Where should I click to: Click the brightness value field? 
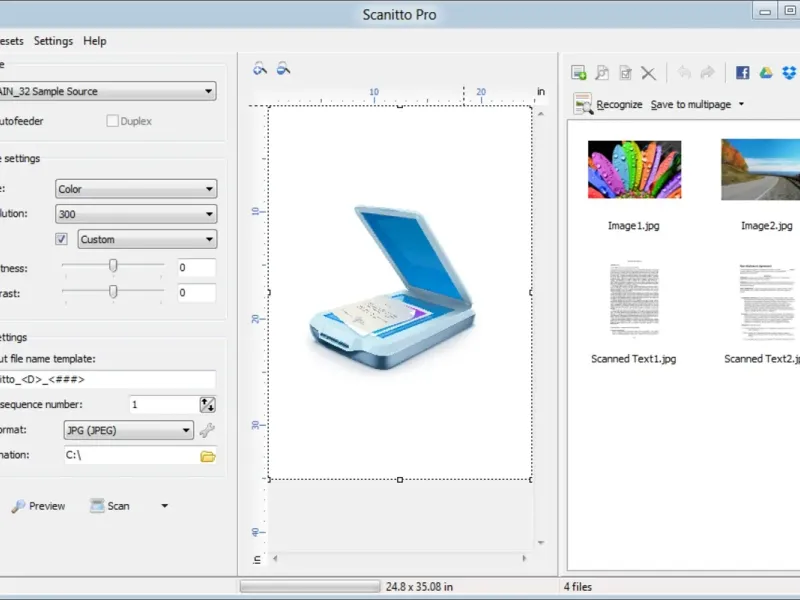[x=196, y=267]
